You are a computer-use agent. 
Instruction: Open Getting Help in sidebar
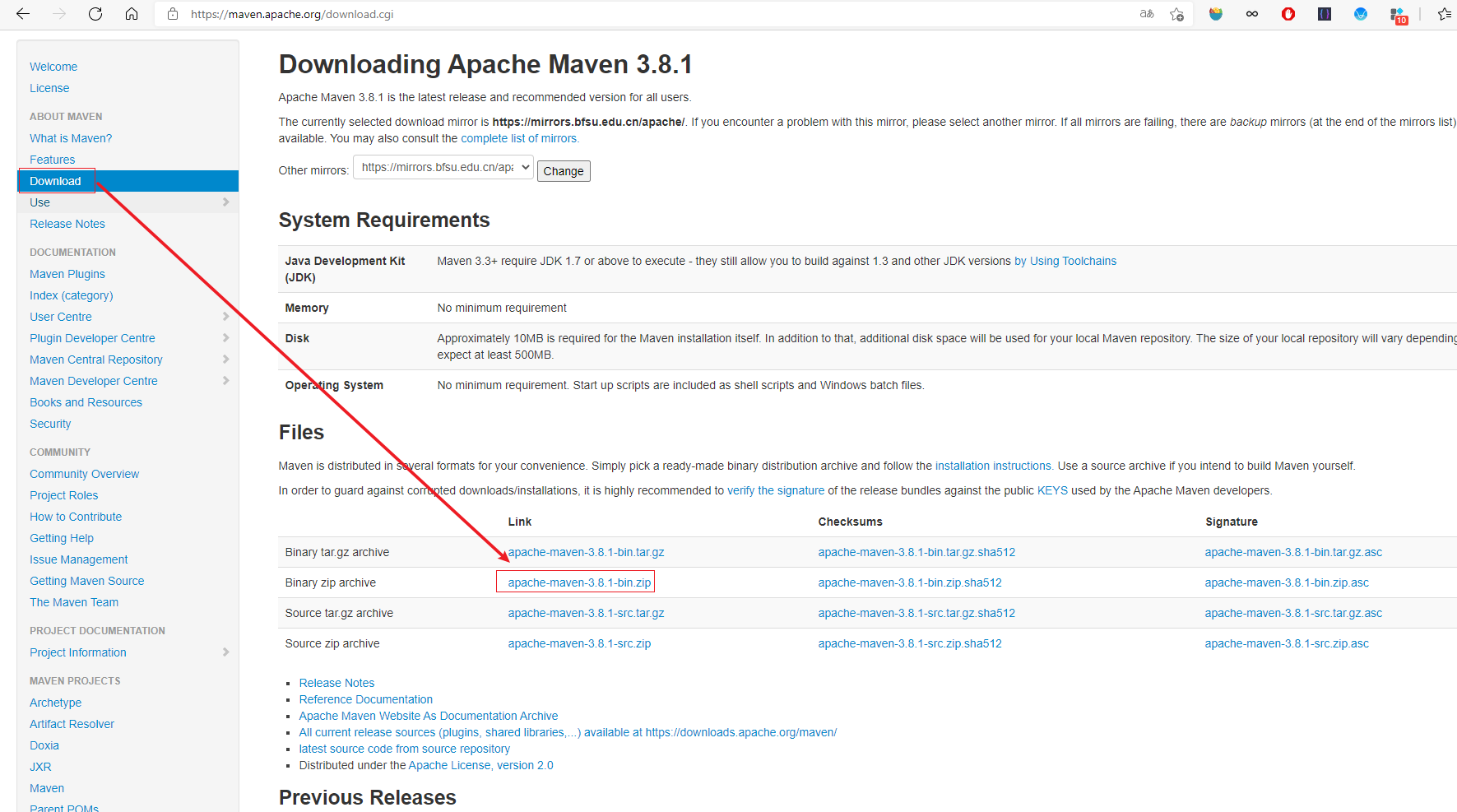pyautogui.click(x=62, y=538)
